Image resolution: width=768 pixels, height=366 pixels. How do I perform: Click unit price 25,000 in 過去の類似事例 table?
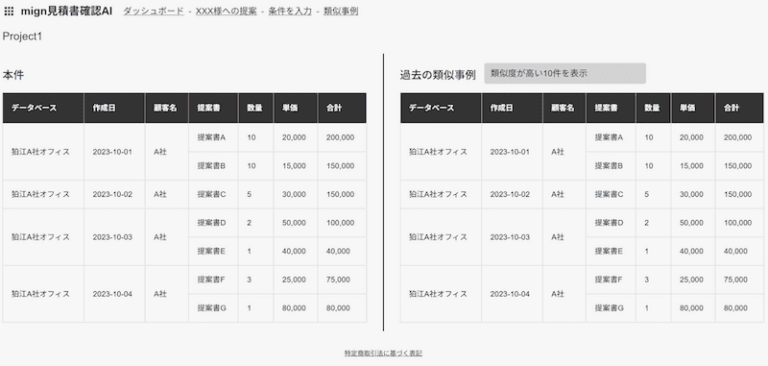tap(692, 280)
